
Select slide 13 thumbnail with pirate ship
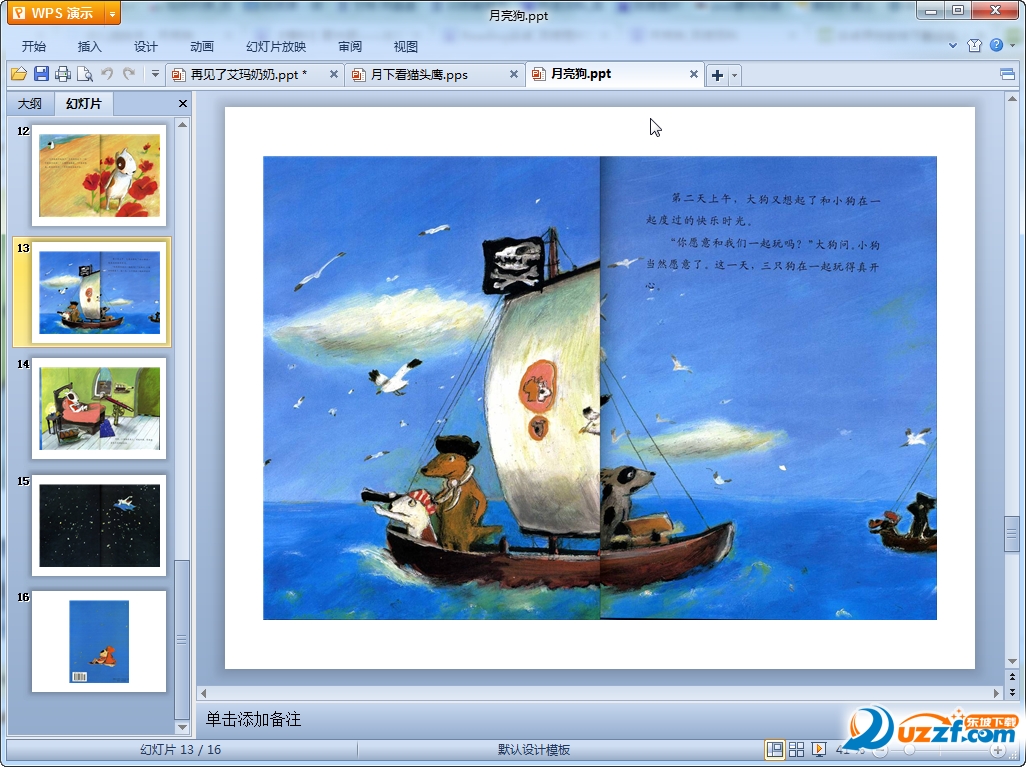pos(99,292)
